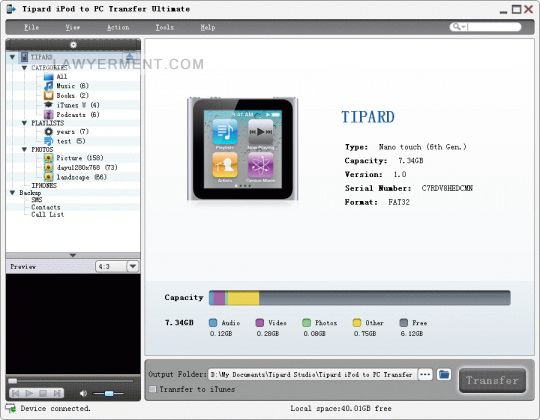Click the previous track button in preview
This screenshot has height=420, width=540.
15,393
